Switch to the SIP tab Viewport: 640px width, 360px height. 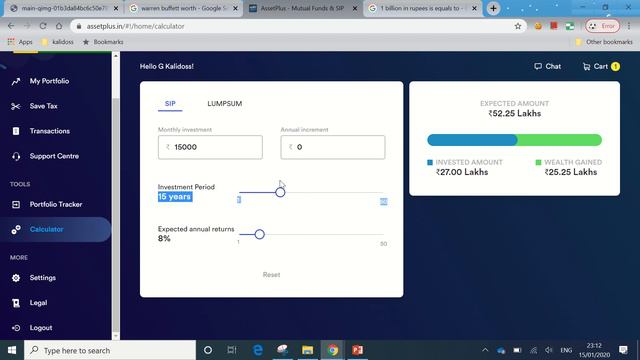click(x=170, y=104)
